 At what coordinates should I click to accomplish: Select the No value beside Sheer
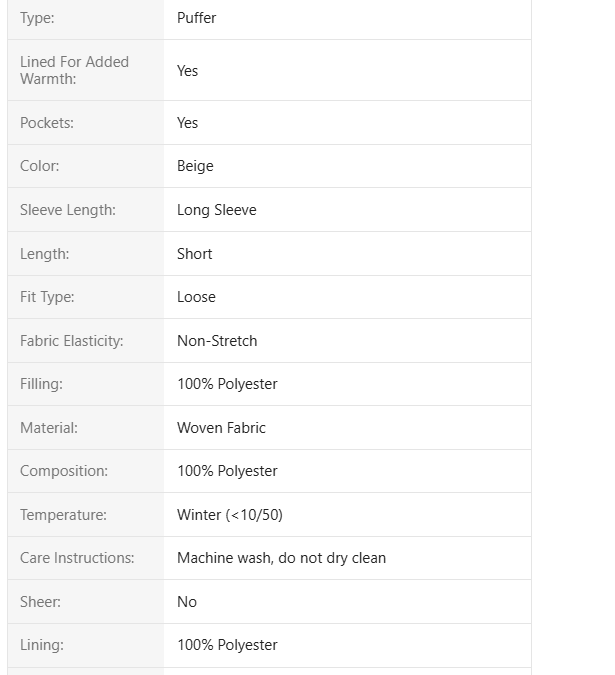coord(187,602)
